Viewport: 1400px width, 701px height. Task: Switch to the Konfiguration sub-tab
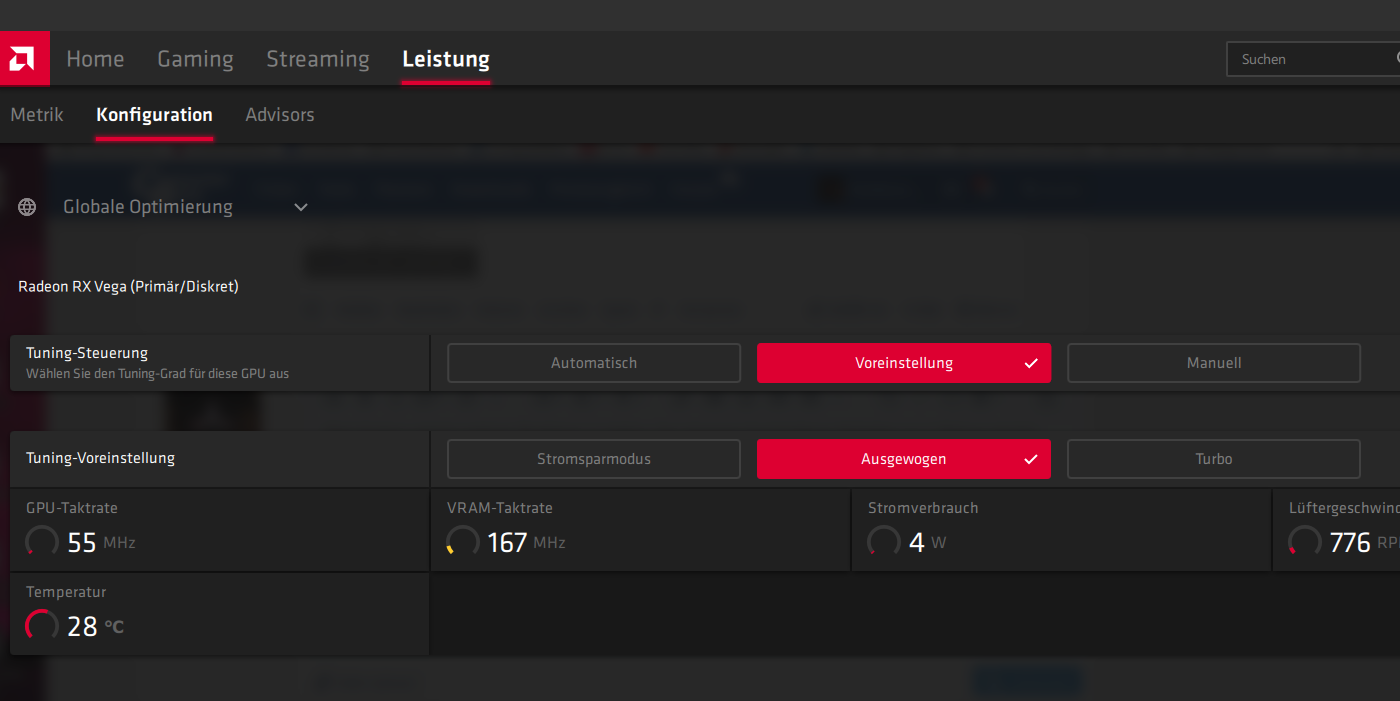[154, 115]
